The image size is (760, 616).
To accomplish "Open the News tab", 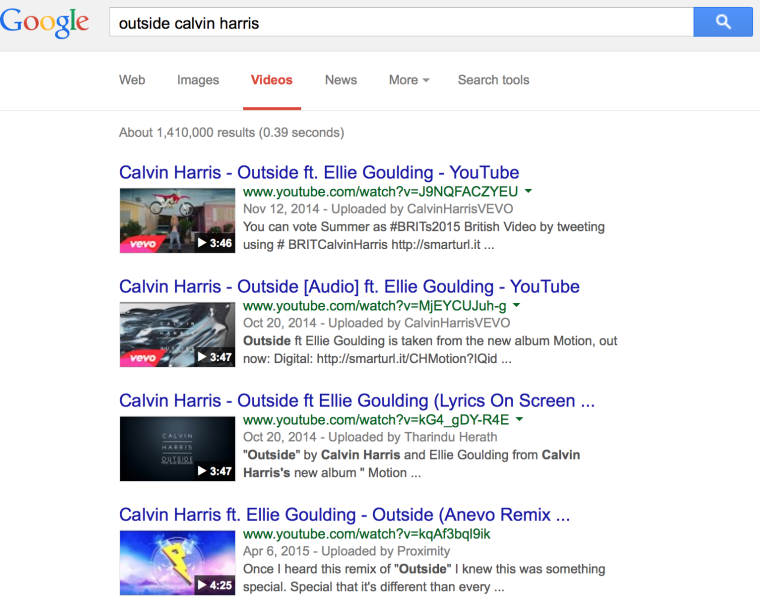I will coord(341,80).
